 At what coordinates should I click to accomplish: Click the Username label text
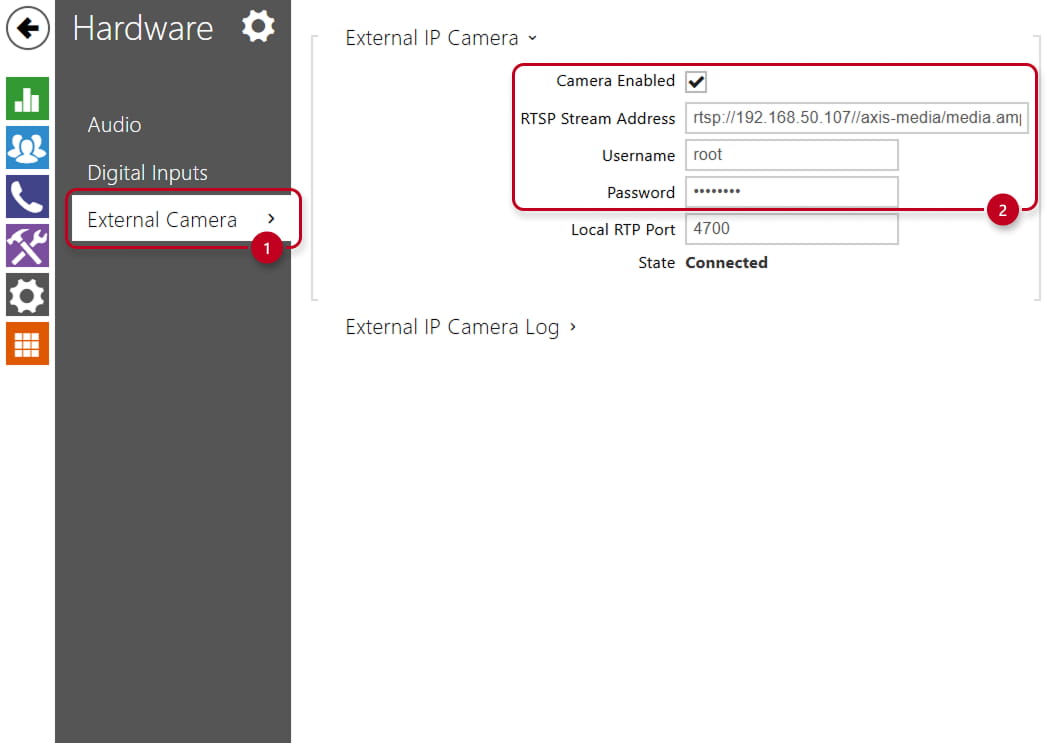[638, 156]
